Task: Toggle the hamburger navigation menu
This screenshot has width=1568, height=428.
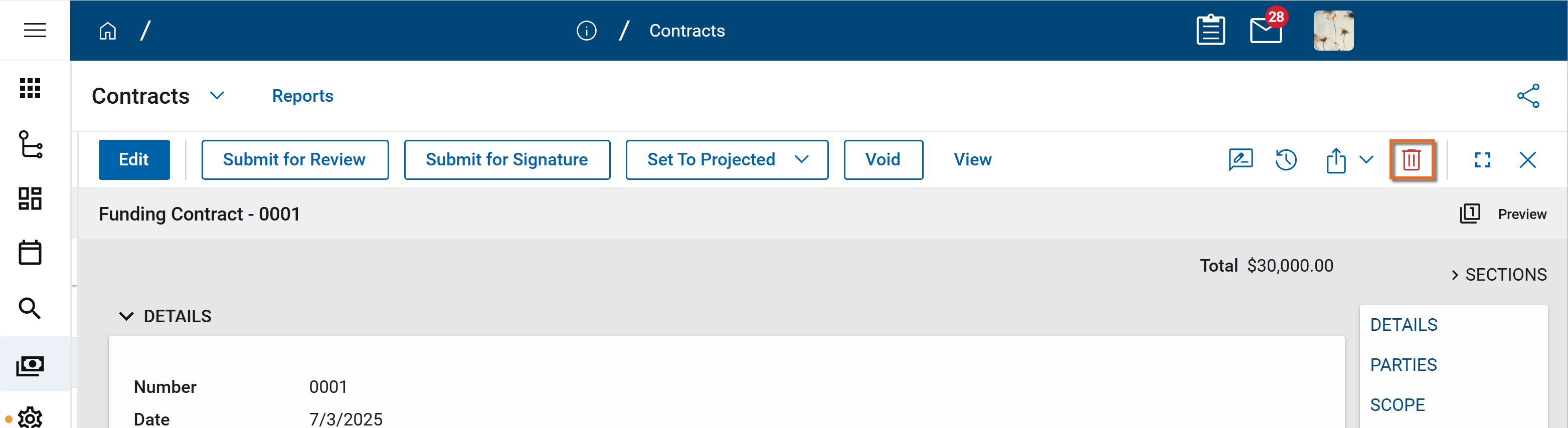Action: tap(35, 31)
